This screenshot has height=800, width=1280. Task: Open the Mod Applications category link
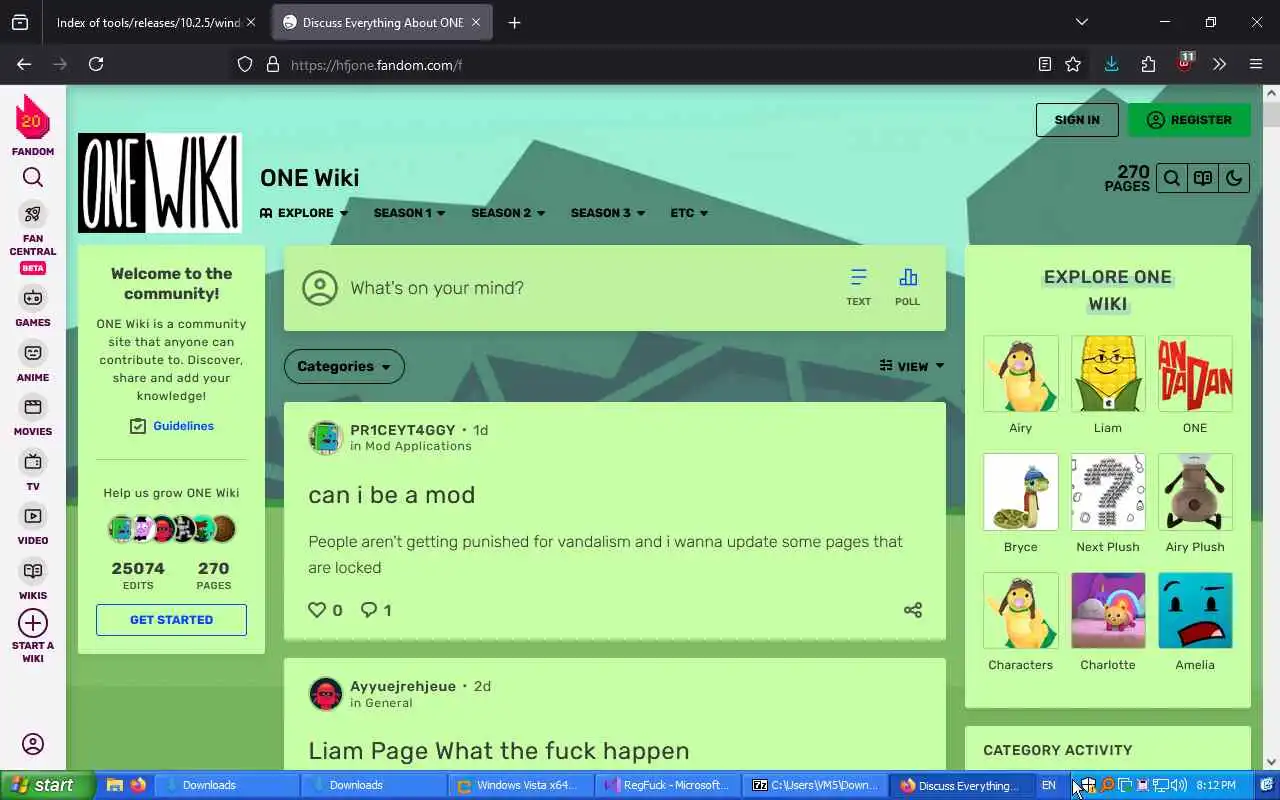(x=418, y=446)
